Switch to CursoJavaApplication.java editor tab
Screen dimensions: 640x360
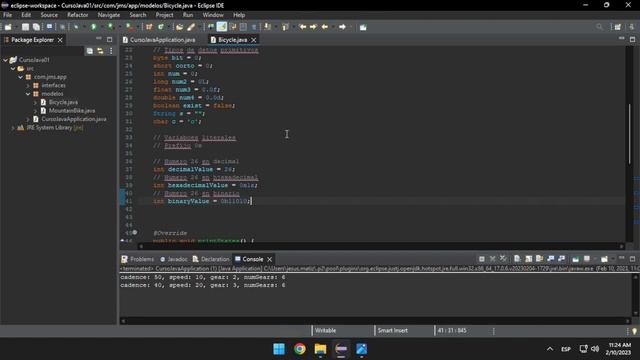click(x=162, y=40)
